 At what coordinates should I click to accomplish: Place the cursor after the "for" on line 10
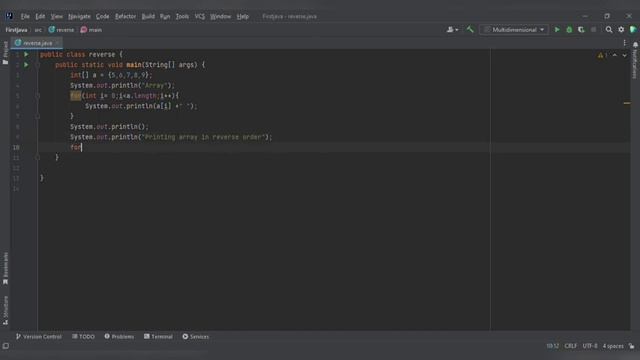pos(82,147)
